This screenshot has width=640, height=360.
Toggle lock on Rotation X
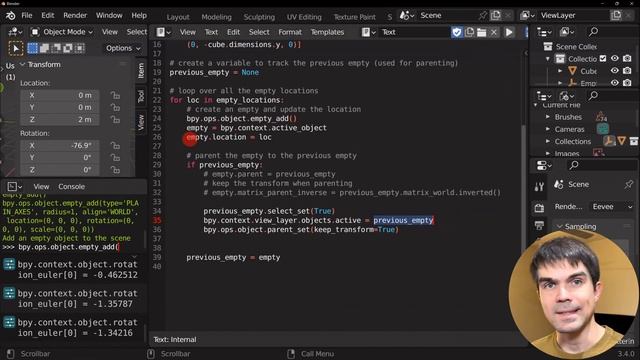click(115, 146)
